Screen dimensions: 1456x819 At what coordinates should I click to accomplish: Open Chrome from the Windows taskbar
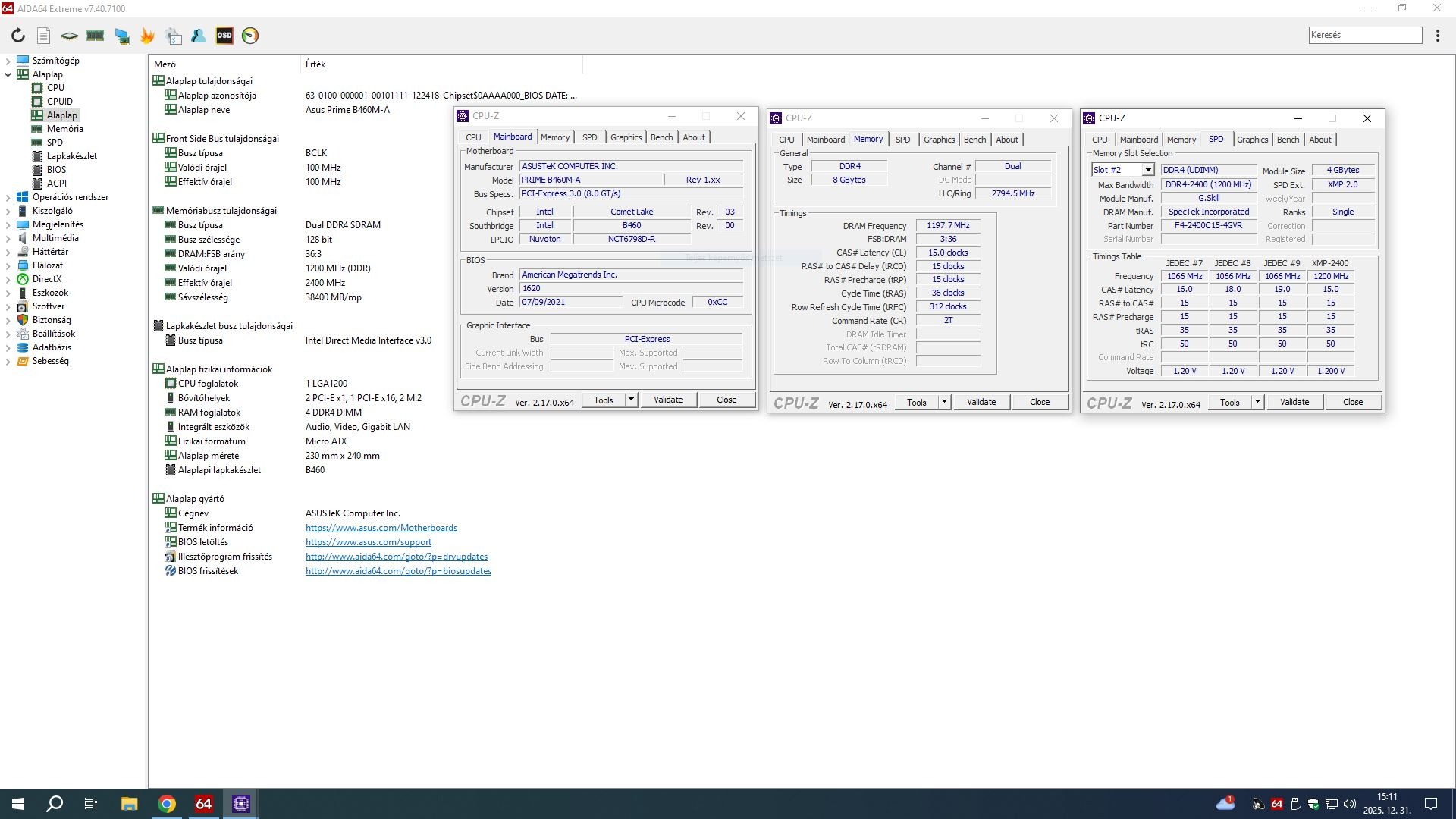(167, 804)
